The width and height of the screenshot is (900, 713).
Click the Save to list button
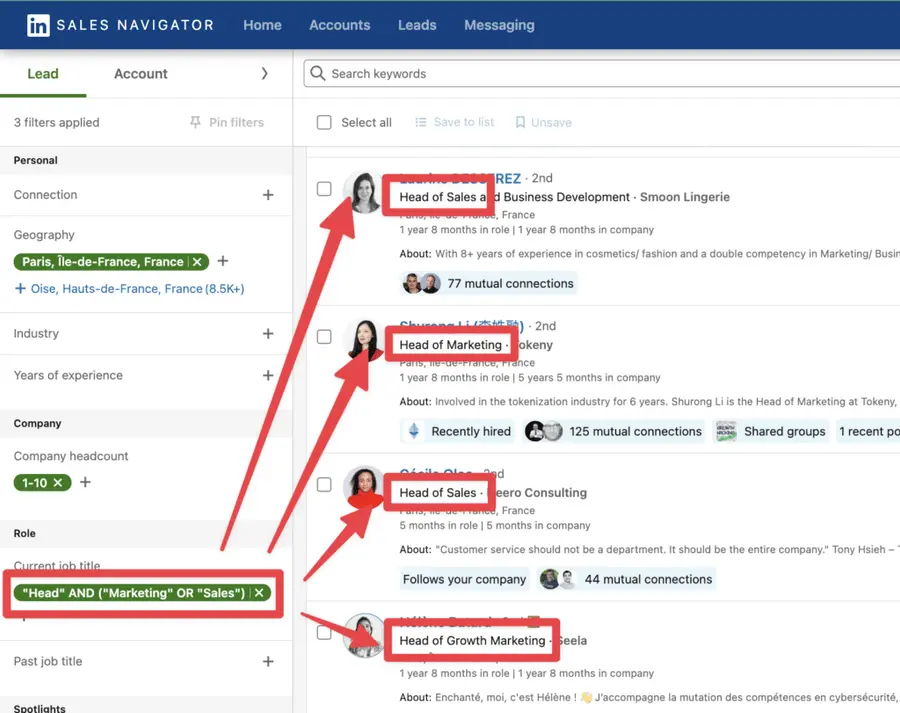click(x=455, y=121)
